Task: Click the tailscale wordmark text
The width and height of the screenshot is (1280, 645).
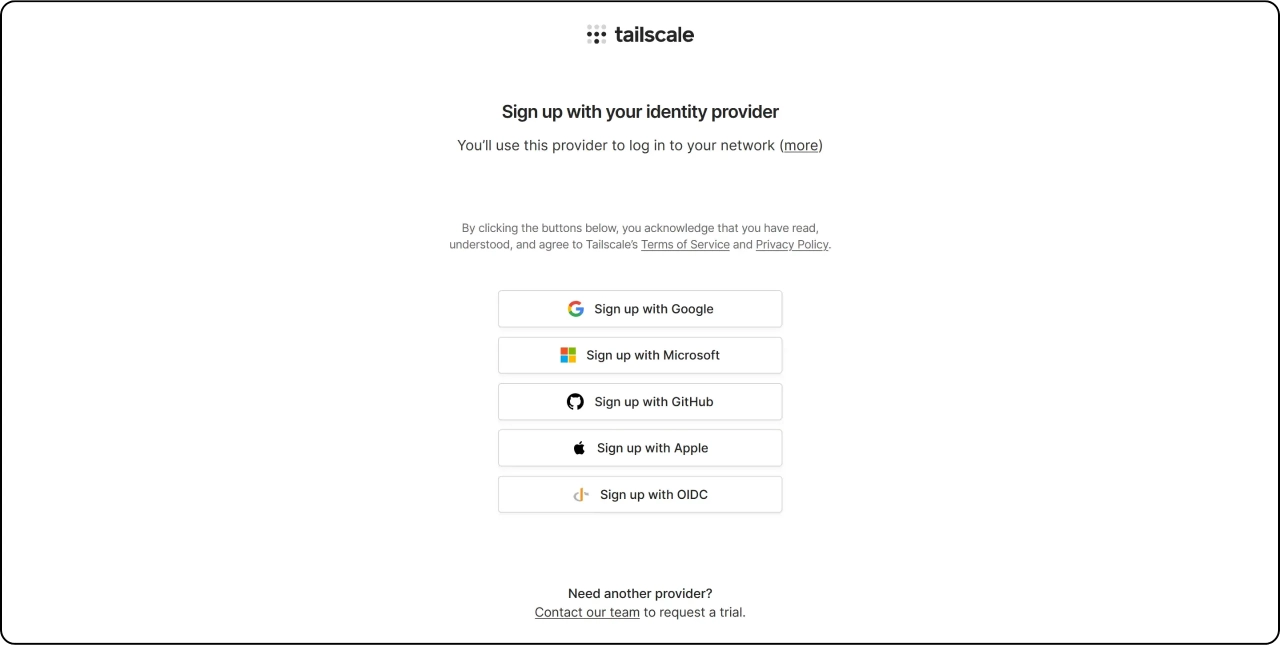Action: [x=654, y=35]
